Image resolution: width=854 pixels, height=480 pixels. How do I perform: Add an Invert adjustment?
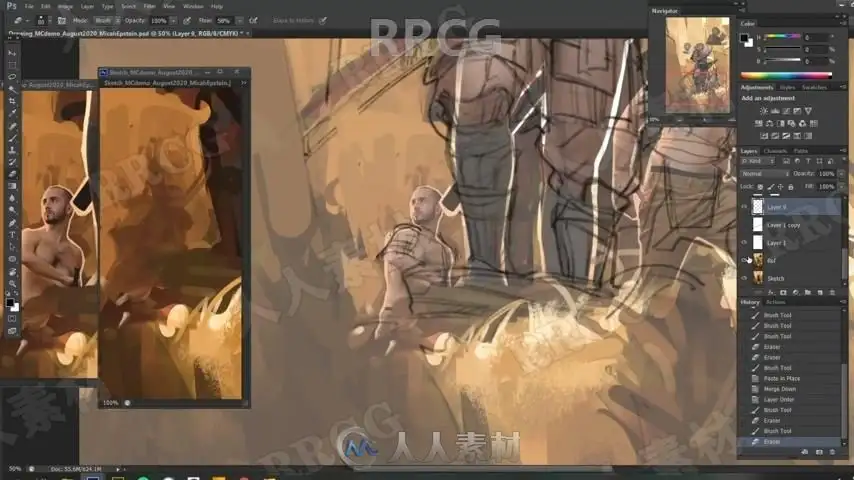764,136
